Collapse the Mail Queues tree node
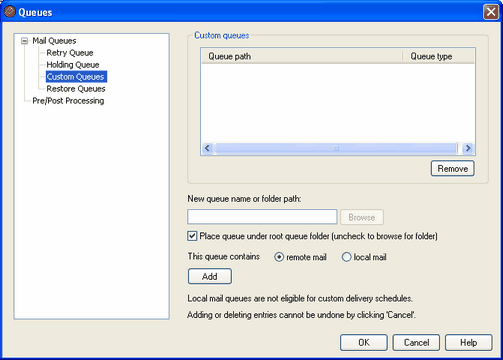This screenshot has width=503, height=360. 24,41
